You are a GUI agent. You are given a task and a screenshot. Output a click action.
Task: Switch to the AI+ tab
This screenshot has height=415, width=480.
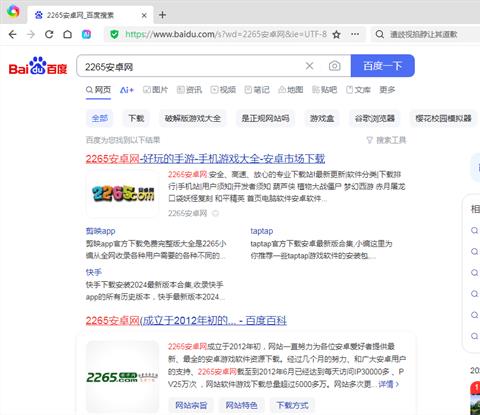tap(127, 90)
